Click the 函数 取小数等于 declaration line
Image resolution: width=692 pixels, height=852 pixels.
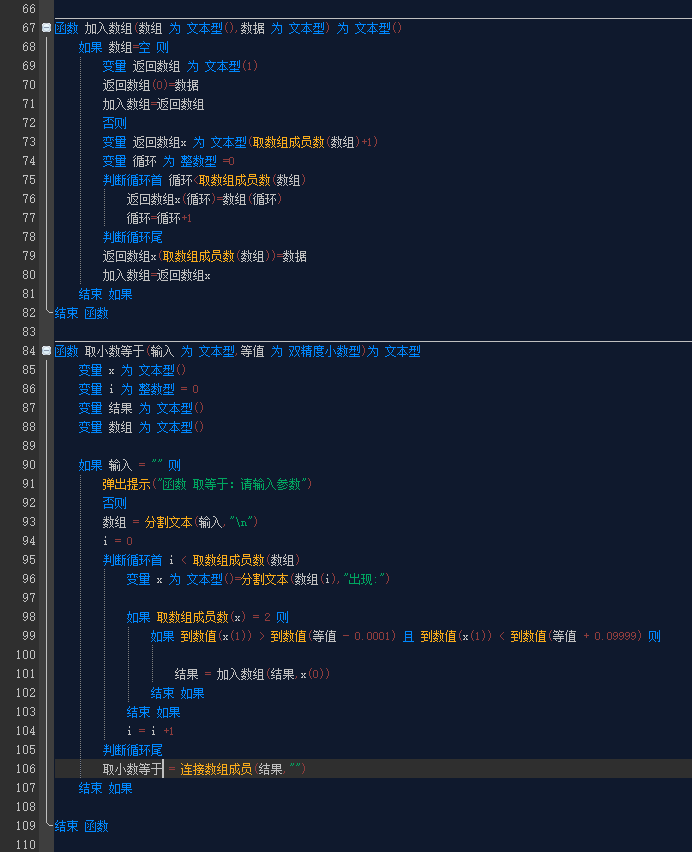(x=237, y=352)
